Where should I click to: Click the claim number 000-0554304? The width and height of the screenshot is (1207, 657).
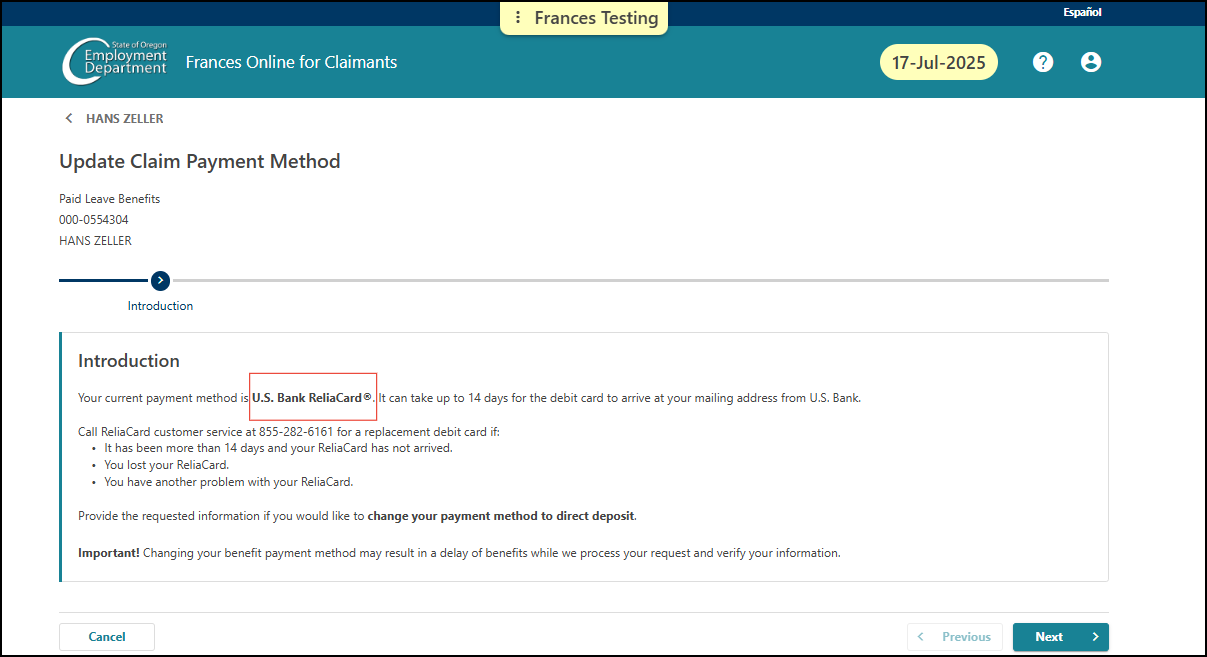pyautogui.click(x=94, y=220)
